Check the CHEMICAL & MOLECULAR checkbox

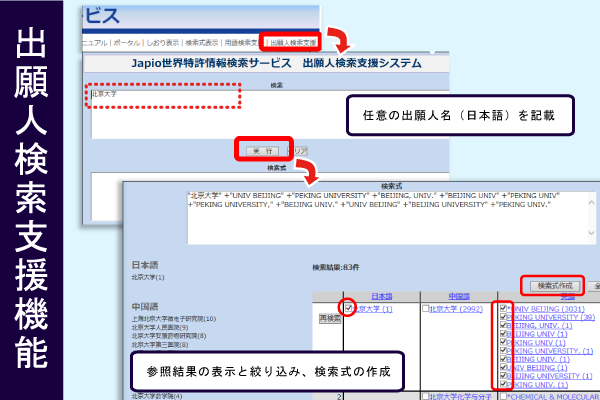pos(503,396)
